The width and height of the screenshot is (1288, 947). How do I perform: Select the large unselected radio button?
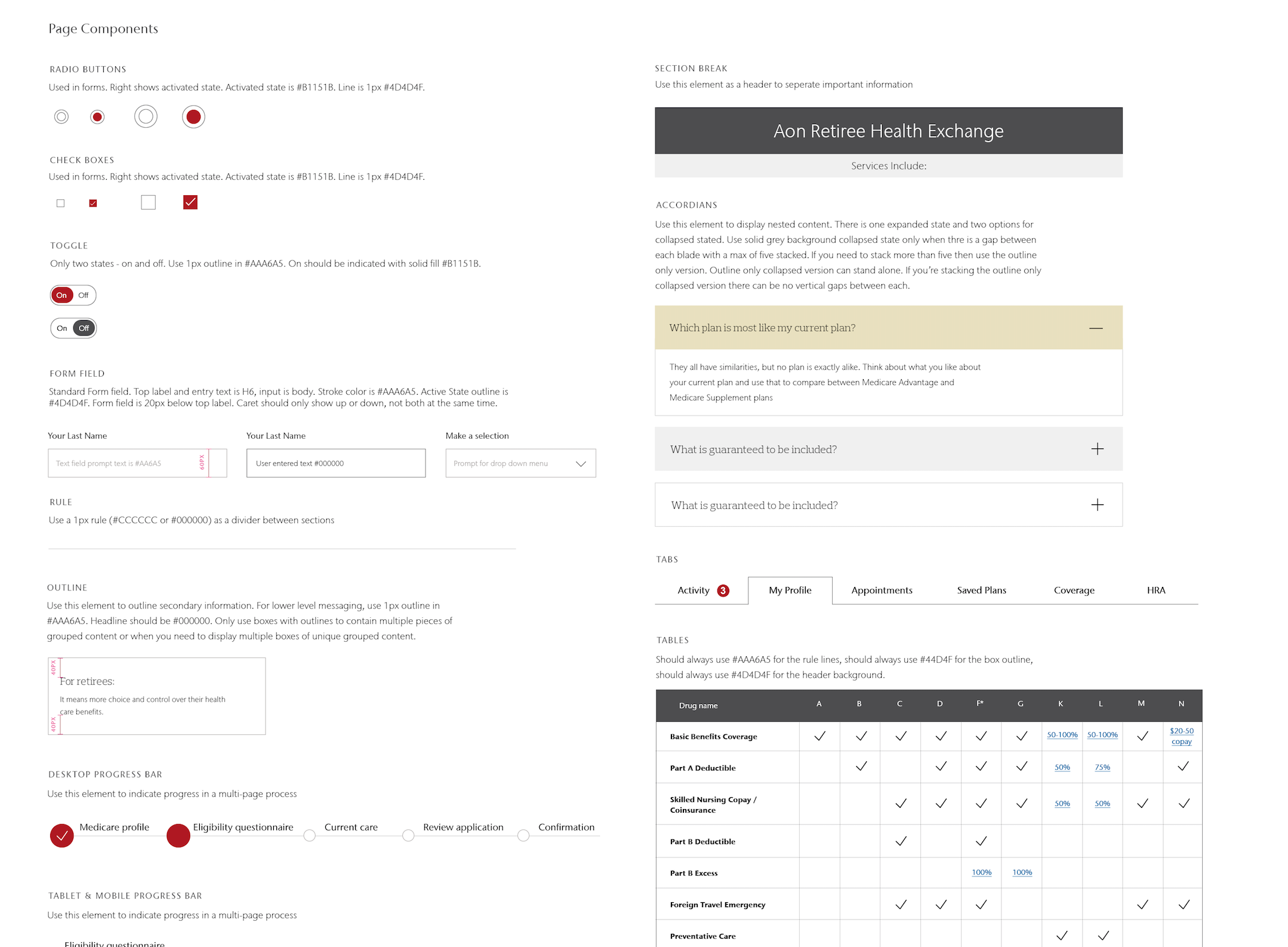coord(146,116)
